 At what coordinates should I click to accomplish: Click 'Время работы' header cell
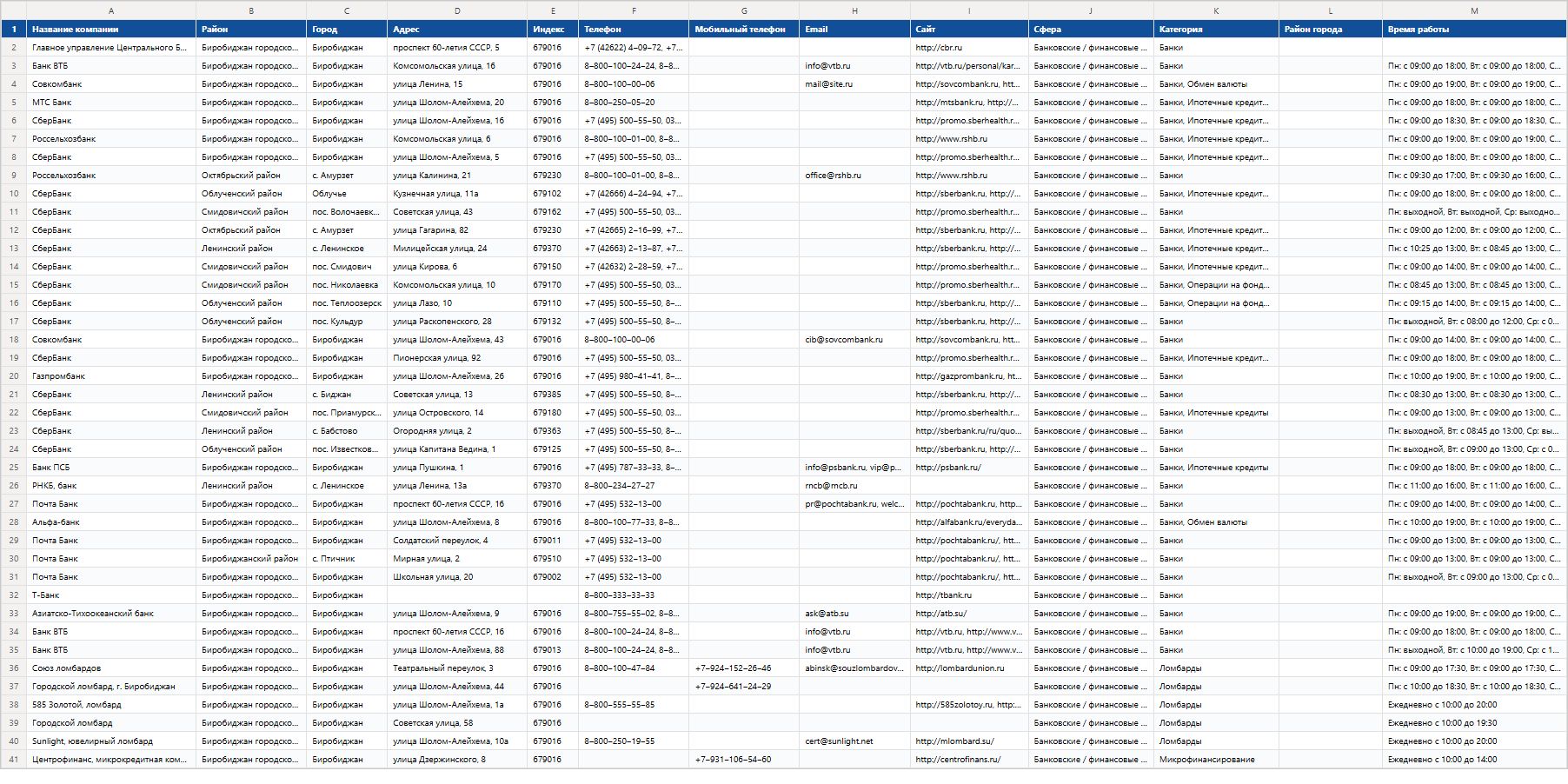[x=1474, y=29]
